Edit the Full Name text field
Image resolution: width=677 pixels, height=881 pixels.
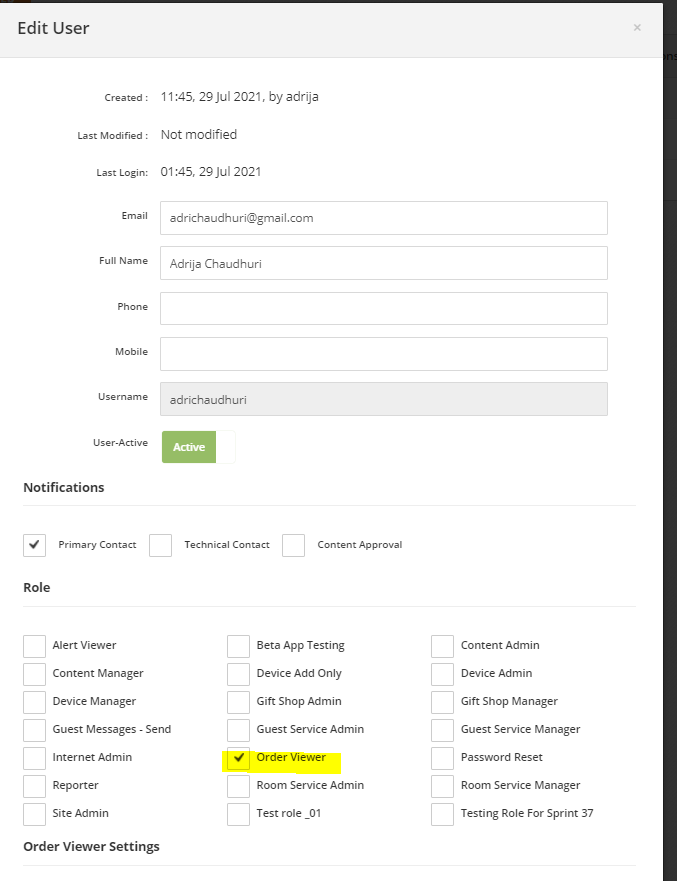coord(384,263)
